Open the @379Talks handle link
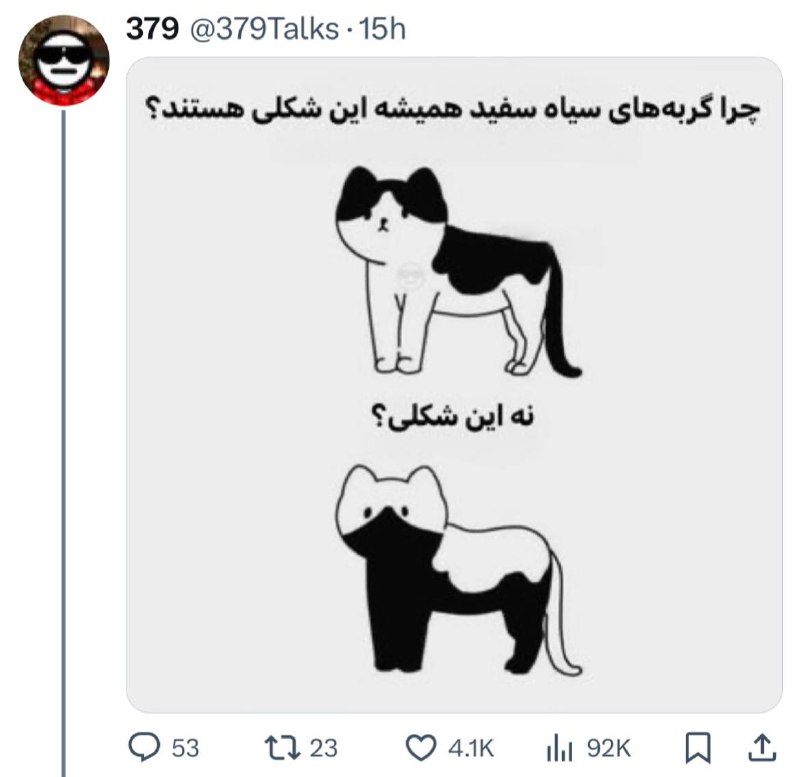 pos(264,29)
